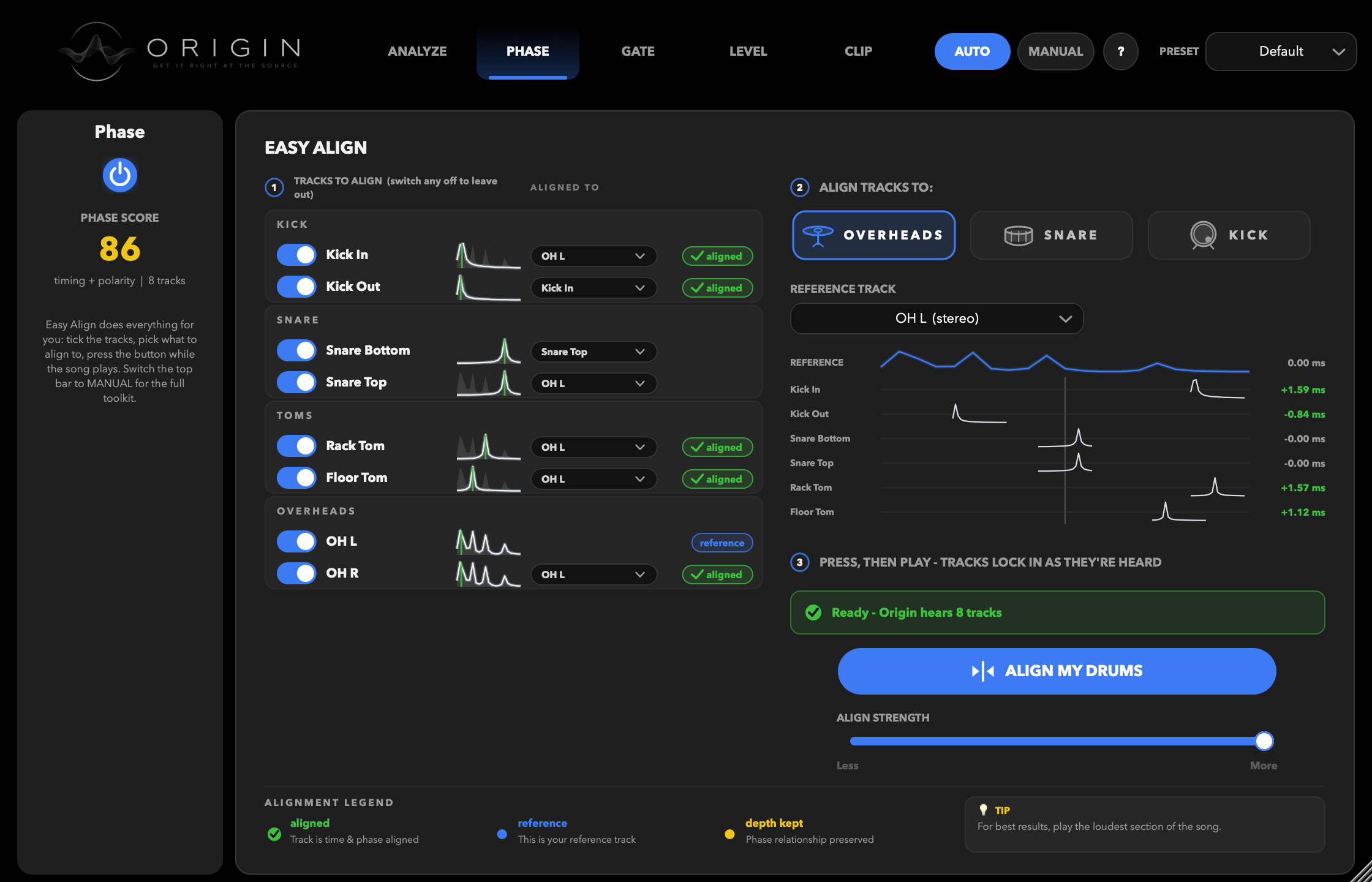This screenshot has width=1372, height=882.
Task: Toggle the Phase power button
Action: click(x=119, y=176)
